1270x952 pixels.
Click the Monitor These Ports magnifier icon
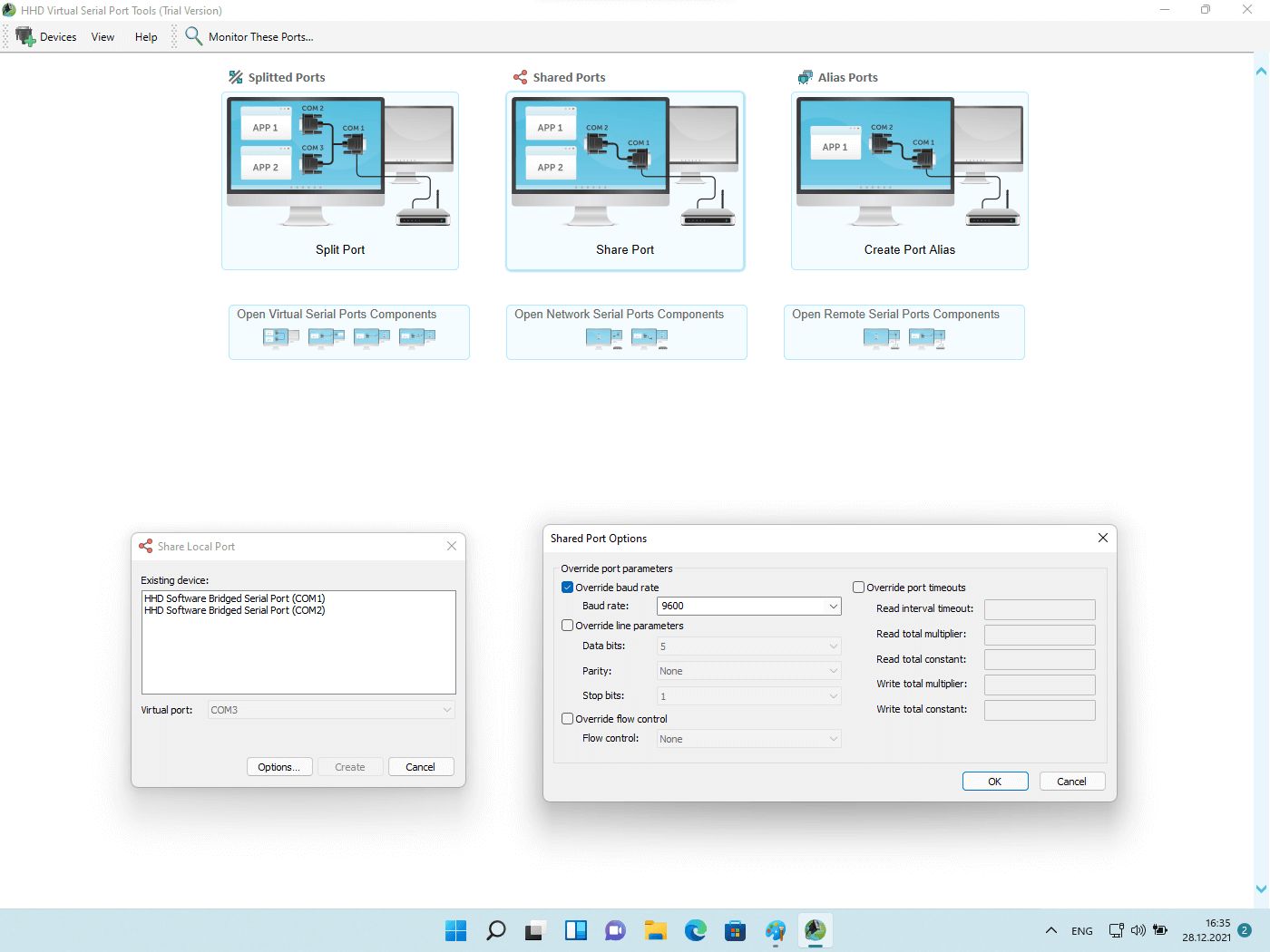click(x=193, y=36)
